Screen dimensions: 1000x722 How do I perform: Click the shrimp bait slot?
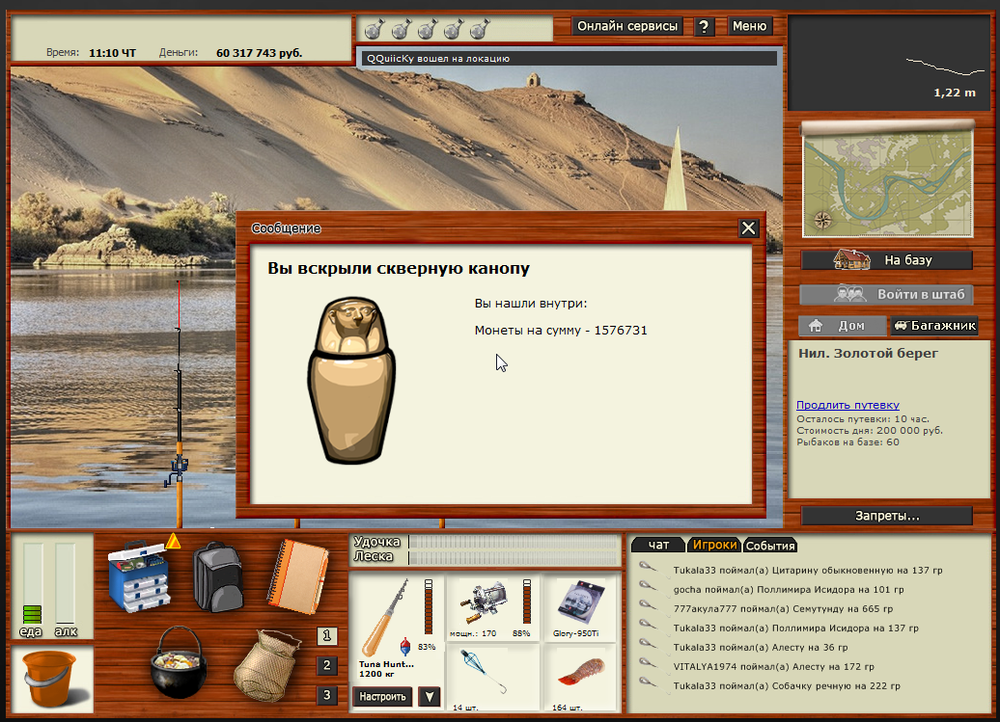581,675
